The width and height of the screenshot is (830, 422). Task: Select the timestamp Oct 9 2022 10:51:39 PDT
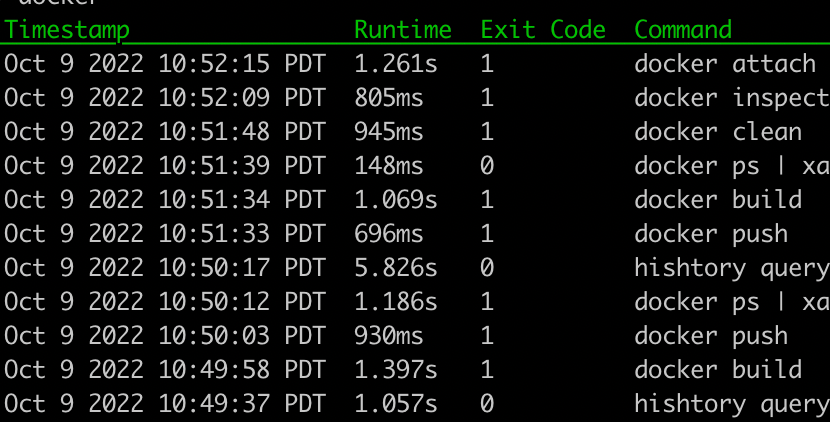[164, 166]
